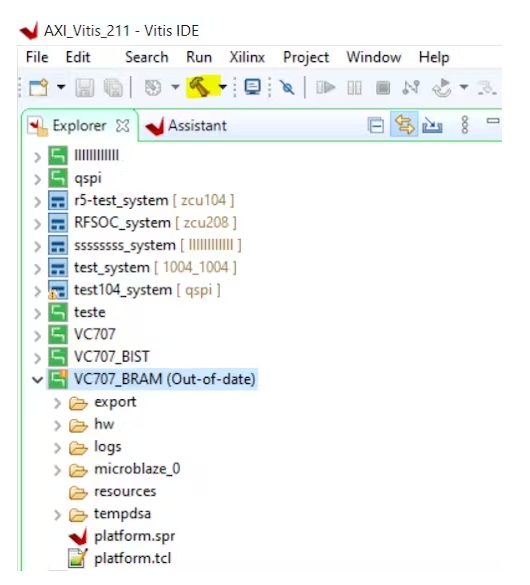Click the Import icon in Explorer toolbar
This screenshot has width=530, height=585.
tap(432, 125)
